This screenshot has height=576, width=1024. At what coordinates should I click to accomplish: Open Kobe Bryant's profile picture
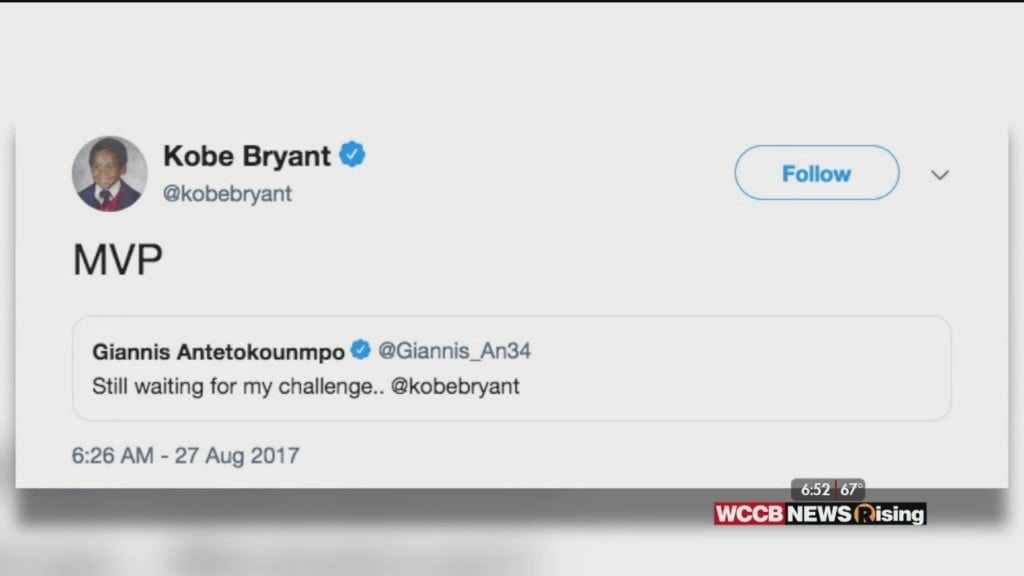(x=110, y=174)
